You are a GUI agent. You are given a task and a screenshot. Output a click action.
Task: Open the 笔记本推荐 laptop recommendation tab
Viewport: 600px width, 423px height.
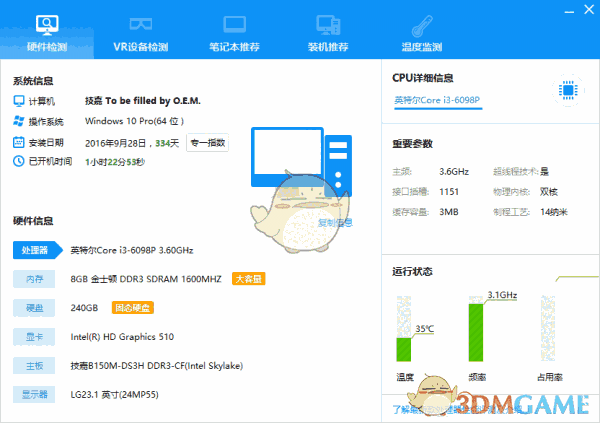tap(234, 34)
